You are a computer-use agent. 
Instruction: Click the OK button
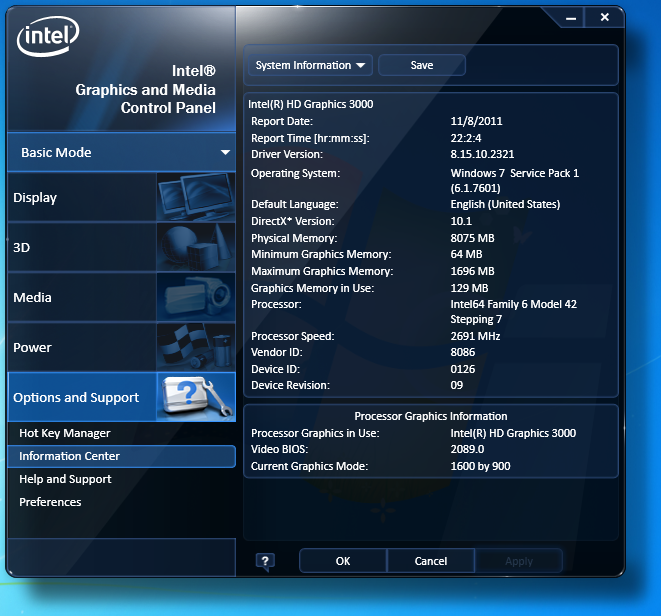(x=343, y=561)
